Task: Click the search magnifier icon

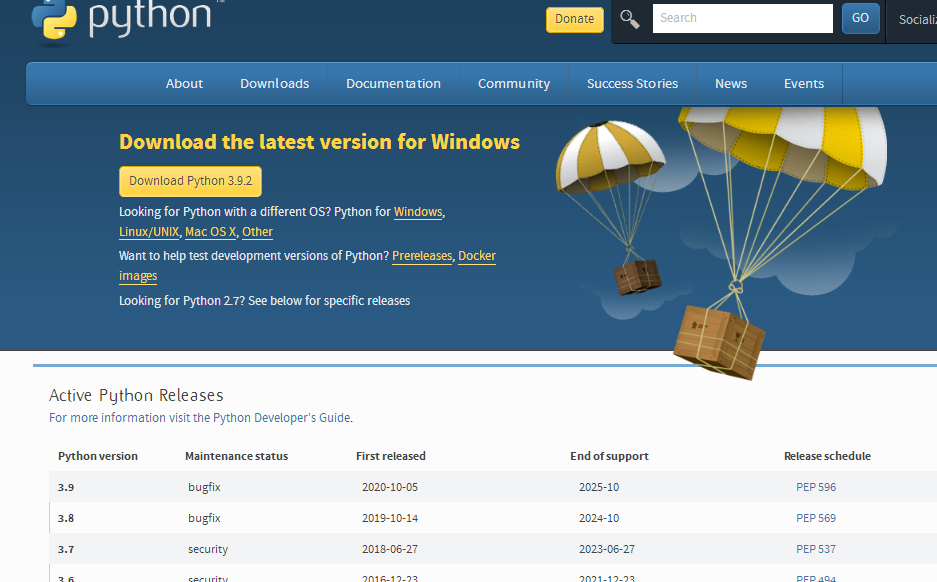Action: pyautogui.click(x=630, y=19)
